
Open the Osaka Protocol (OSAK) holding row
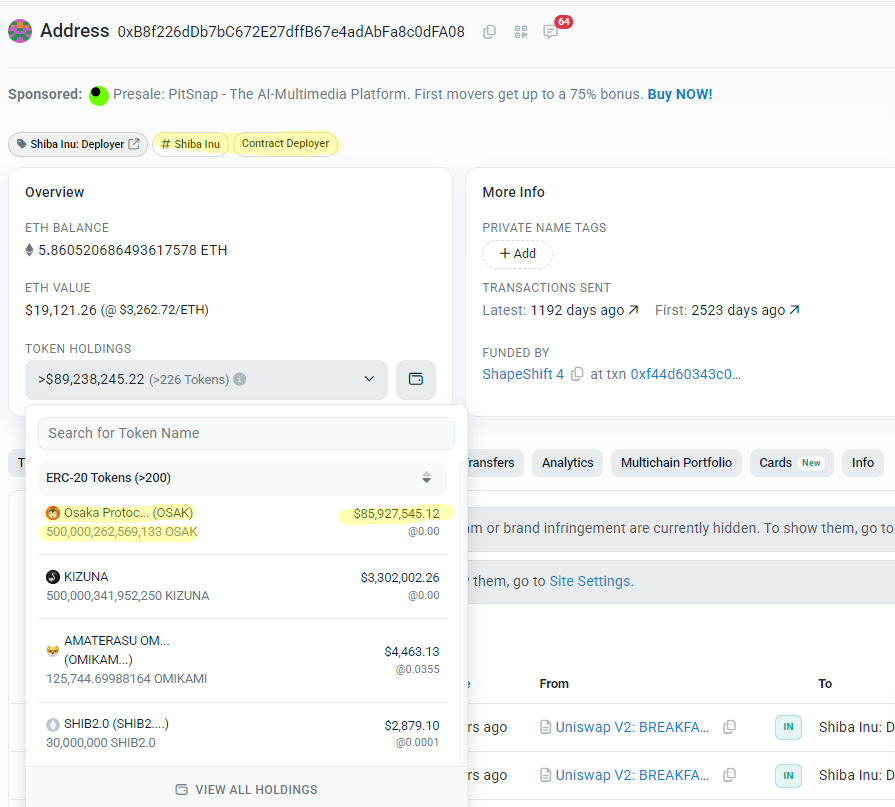tap(243, 522)
